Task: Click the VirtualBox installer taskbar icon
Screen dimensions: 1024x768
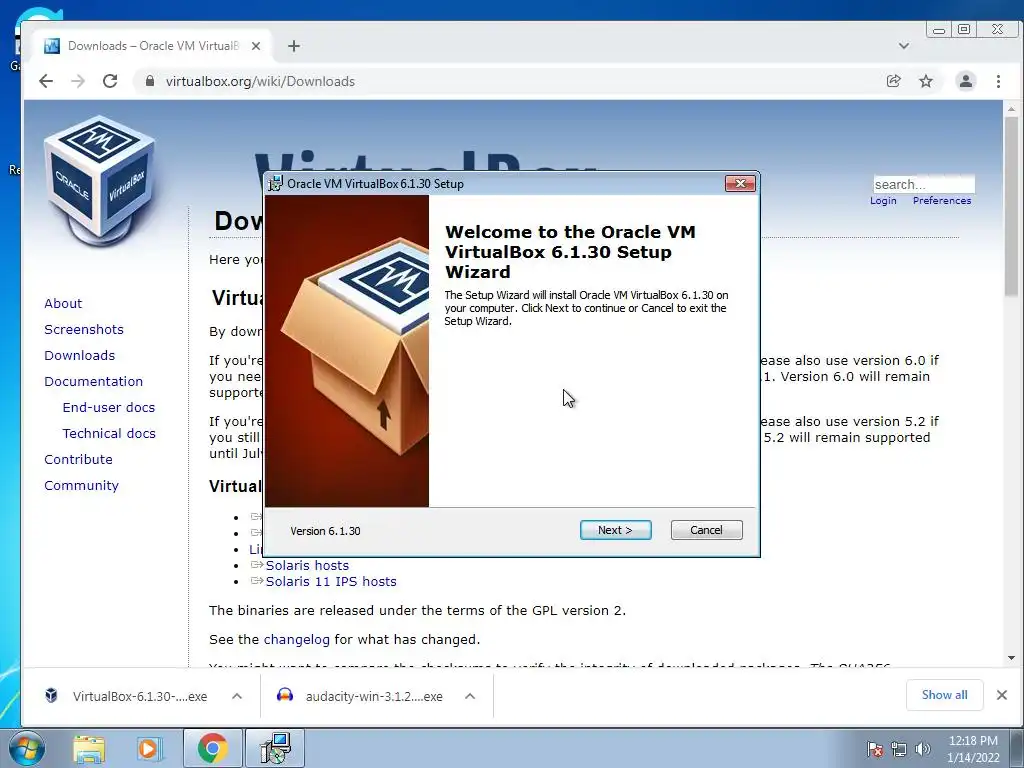Action: pyautogui.click(x=274, y=748)
